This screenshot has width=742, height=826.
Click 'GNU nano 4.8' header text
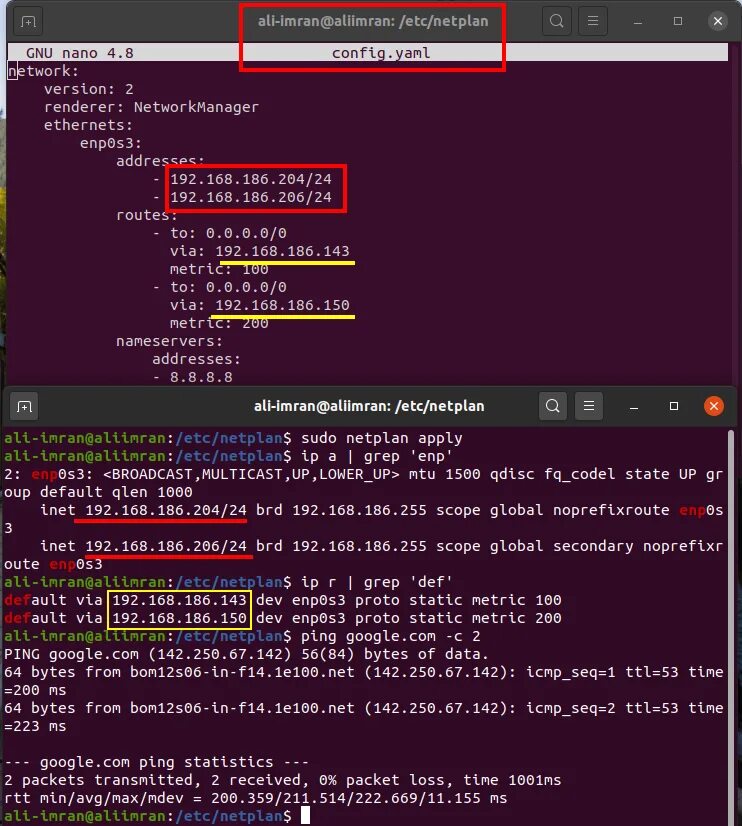(x=80, y=53)
